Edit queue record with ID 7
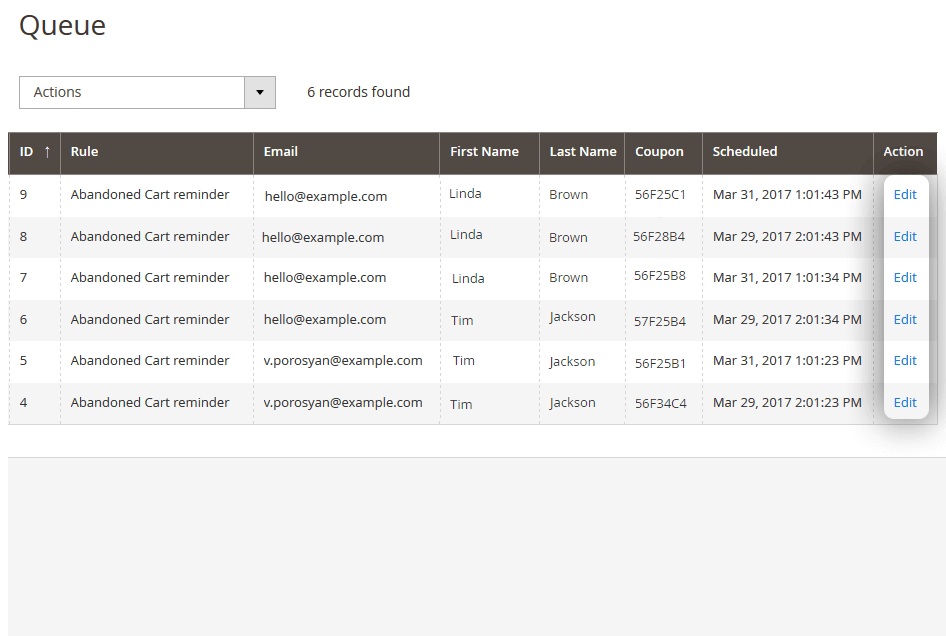The width and height of the screenshot is (946, 636). (x=905, y=278)
